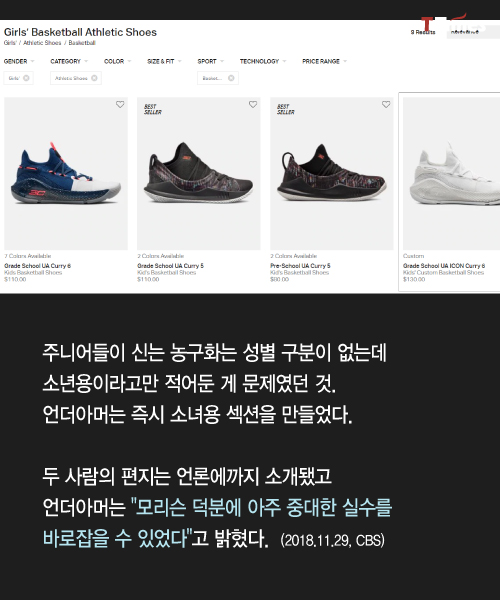Screen dimensions: 500x600
Task: Open the SIZE & FIT filter dropdown
Action: click(x=164, y=61)
